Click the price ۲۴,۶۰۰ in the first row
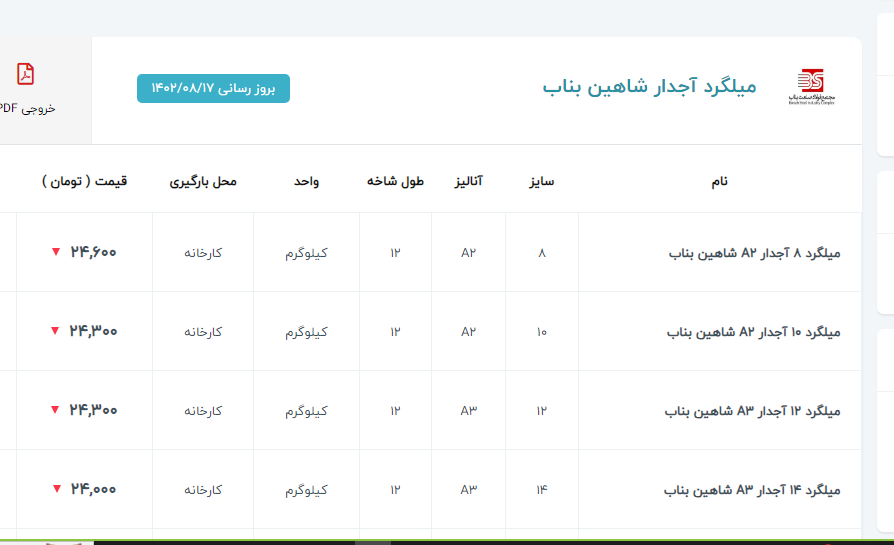This screenshot has height=545, width=894. [94, 252]
